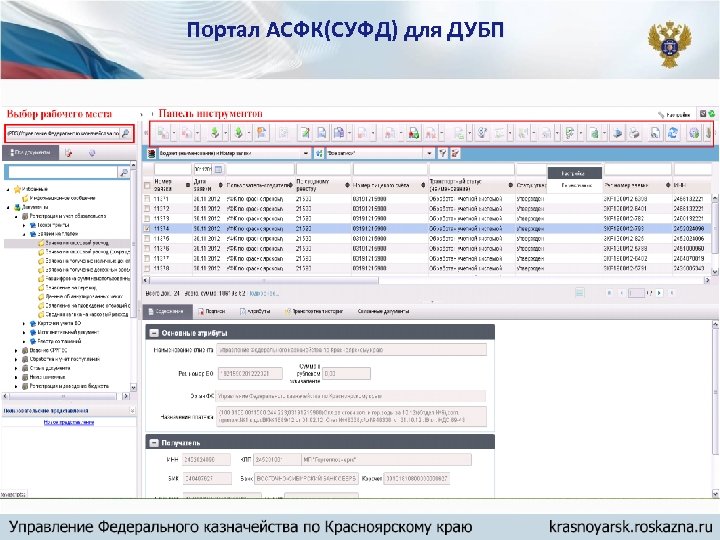
Task: Click the second icon tab in left panel
Action: [69, 153]
